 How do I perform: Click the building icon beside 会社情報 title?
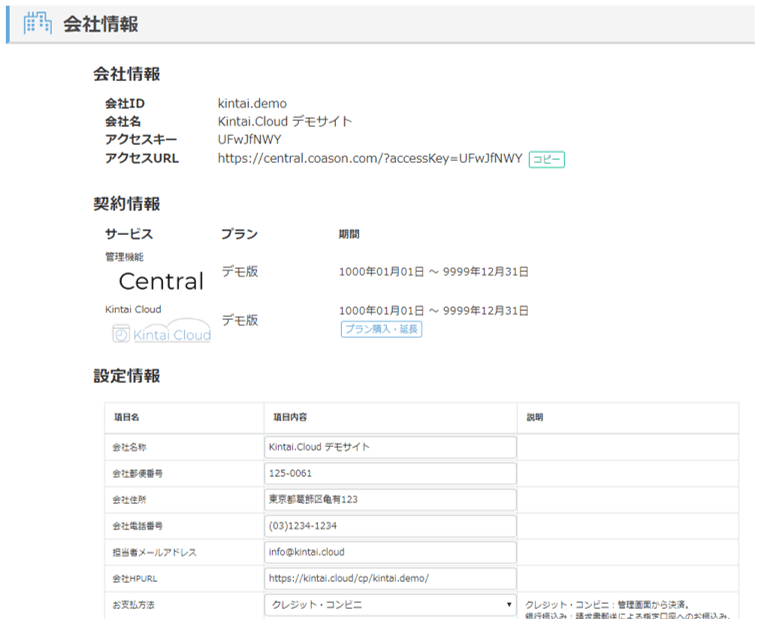[36, 24]
